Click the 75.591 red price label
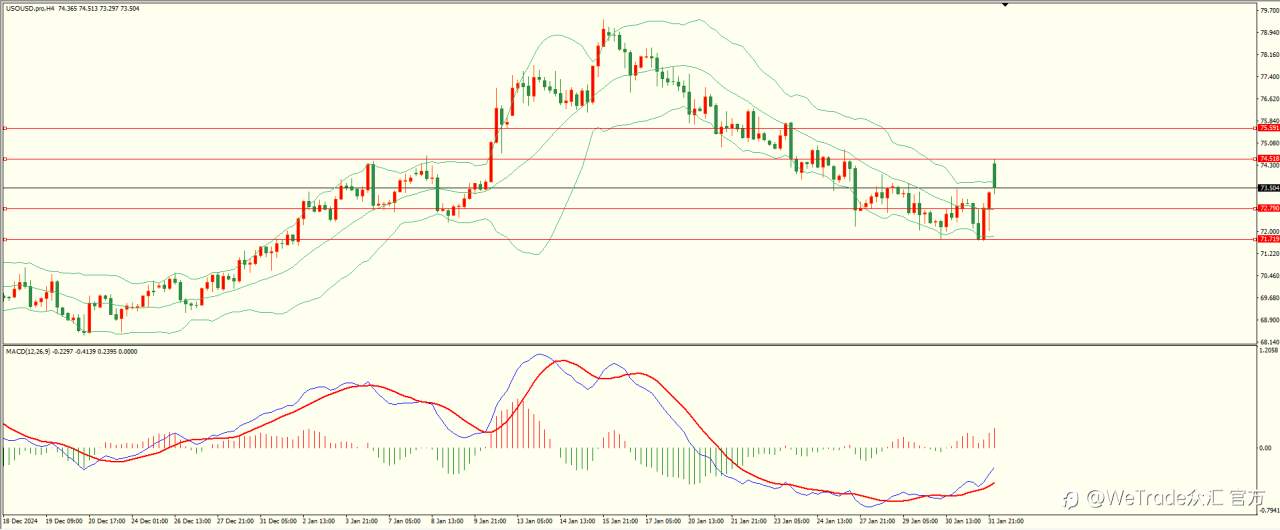The image size is (1280, 530). pyautogui.click(x=1268, y=128)
